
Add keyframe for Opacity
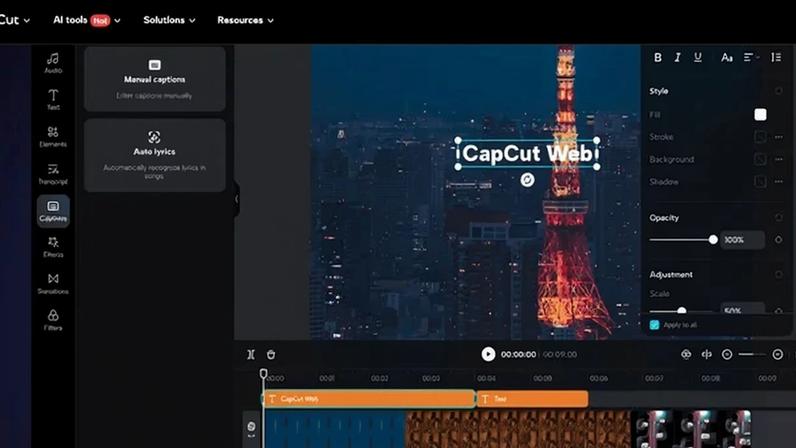778,239
